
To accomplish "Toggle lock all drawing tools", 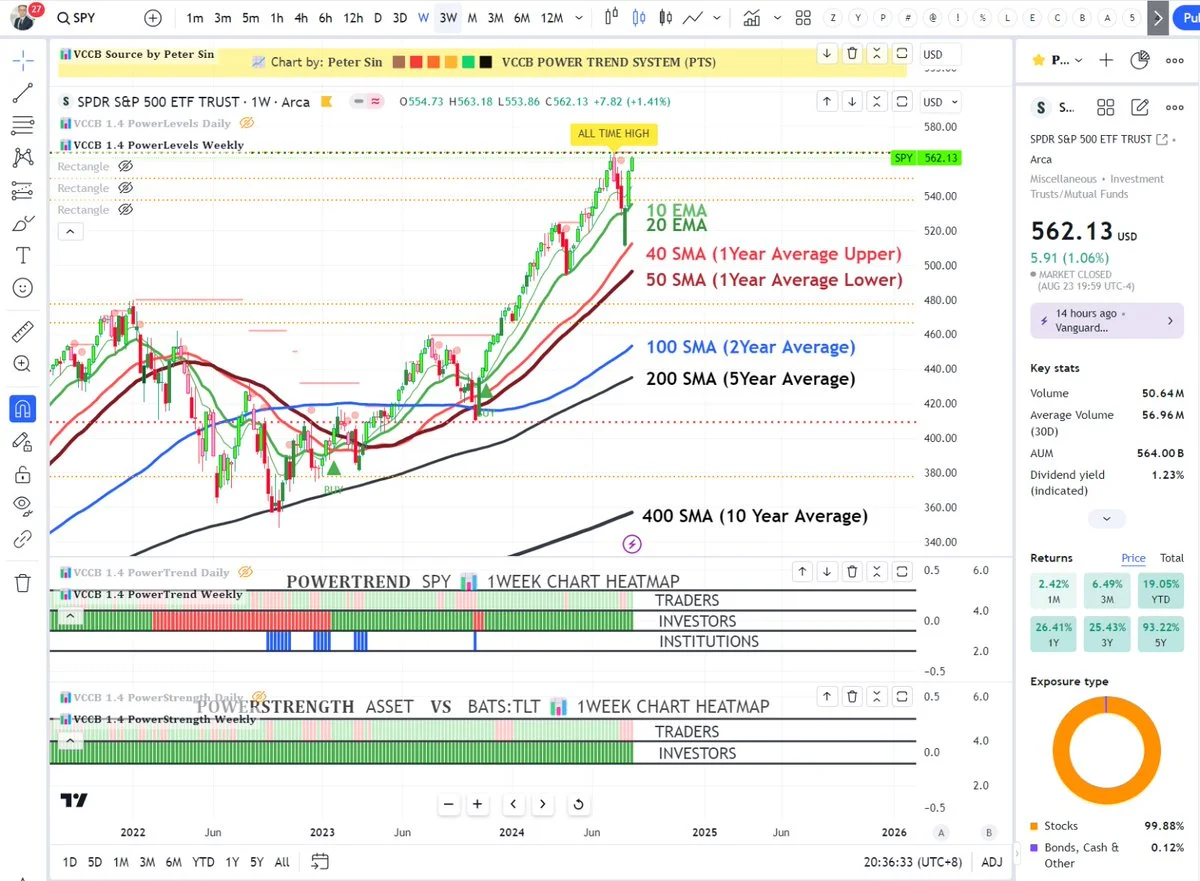I will click(x=23, y=474).
